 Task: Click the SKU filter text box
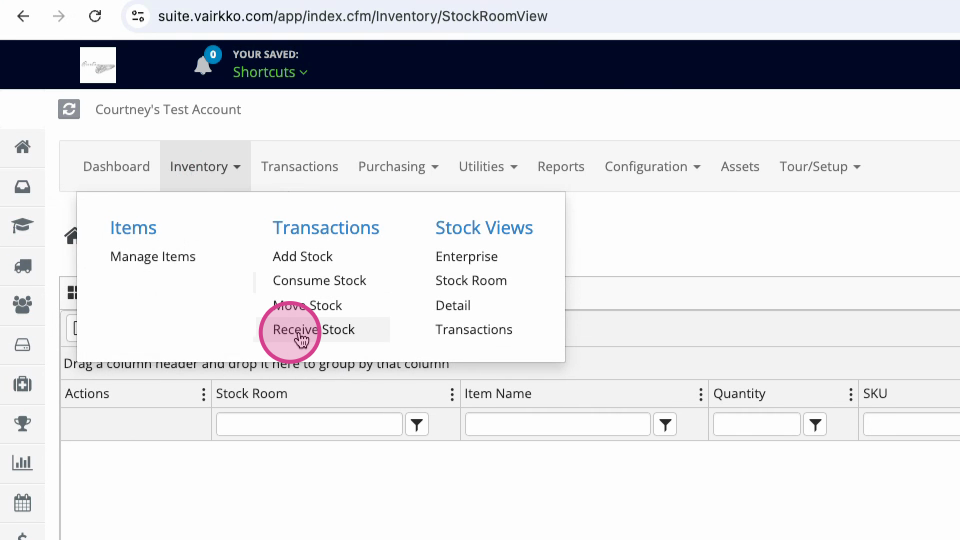[x=912, y=424]
